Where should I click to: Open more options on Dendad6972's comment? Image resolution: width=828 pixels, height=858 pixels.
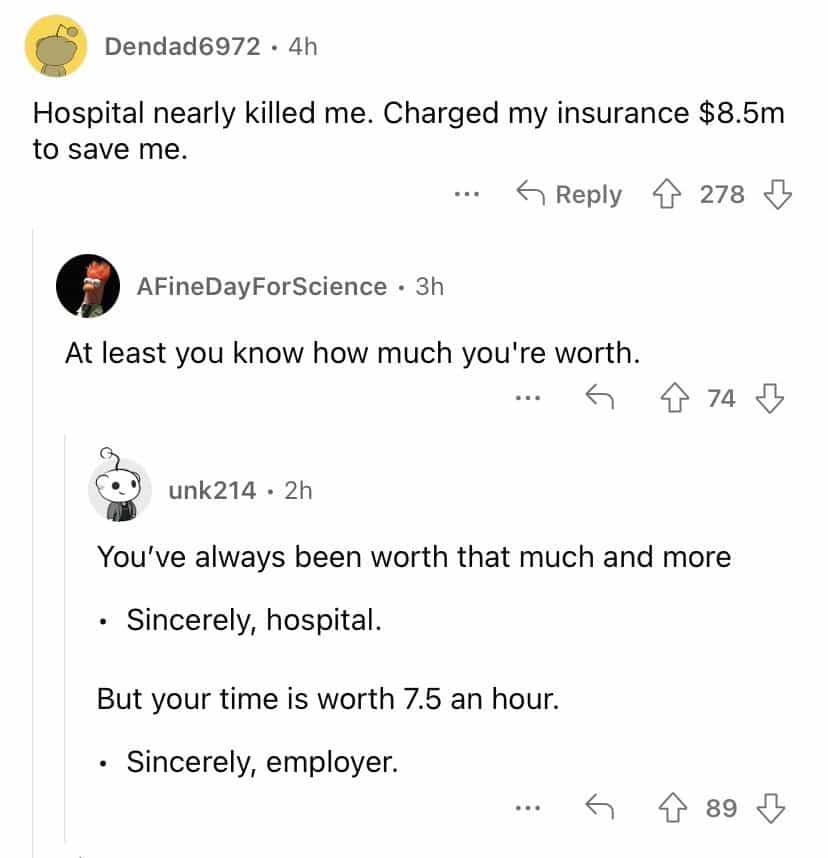(466, 194)
